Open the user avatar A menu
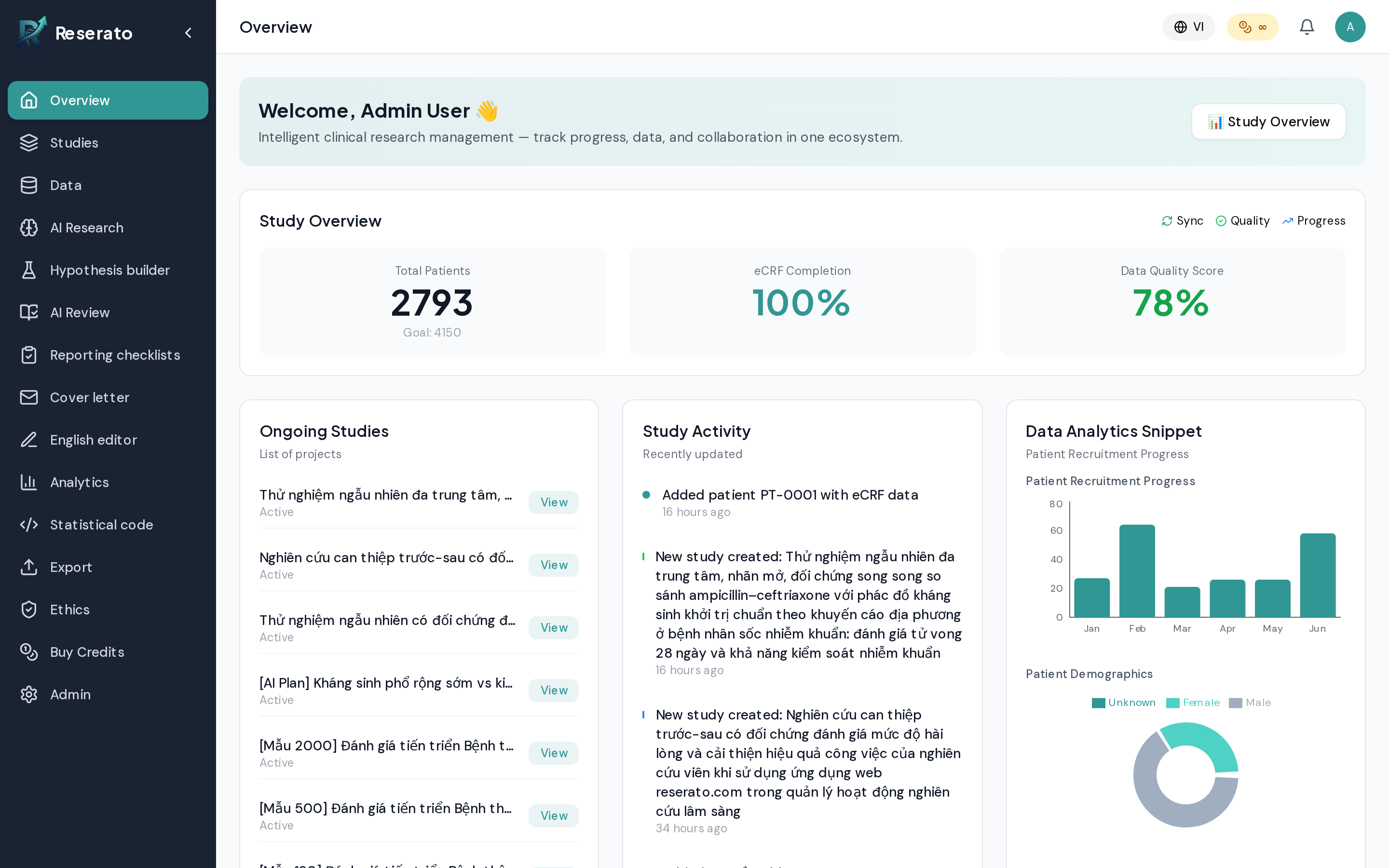Image resolution: width=1389 pixels, height=868 pixels. point(1350,27)
